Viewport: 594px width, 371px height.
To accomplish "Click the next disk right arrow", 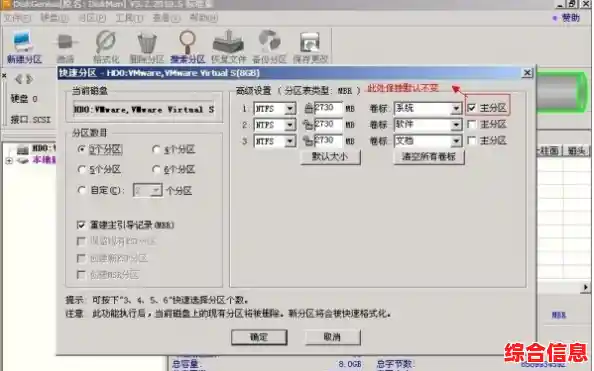I will click(29, 79).
